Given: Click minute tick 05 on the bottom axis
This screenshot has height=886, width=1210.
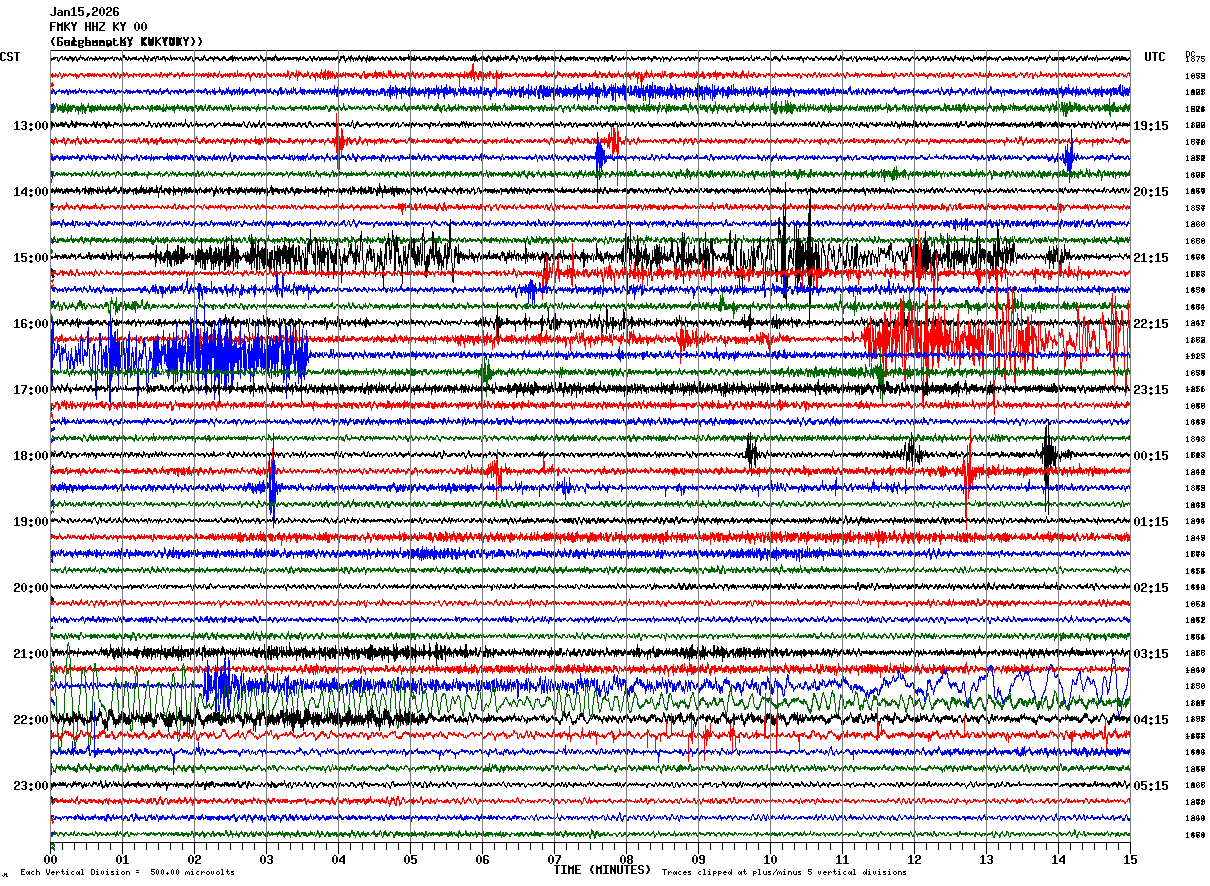Looking at the screenshot, I should click(x=410, y=859).
